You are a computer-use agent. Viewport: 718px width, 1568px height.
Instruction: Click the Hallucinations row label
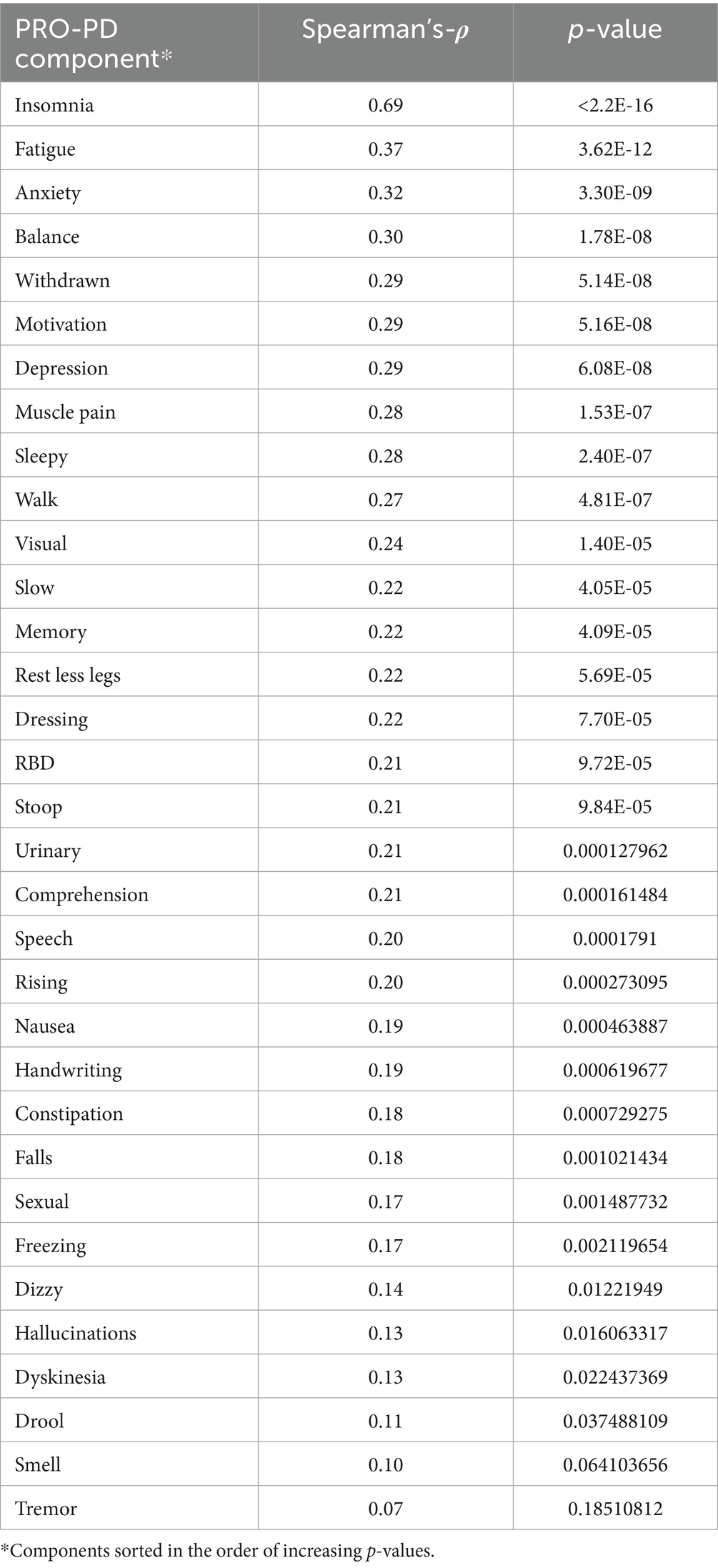76,1333
